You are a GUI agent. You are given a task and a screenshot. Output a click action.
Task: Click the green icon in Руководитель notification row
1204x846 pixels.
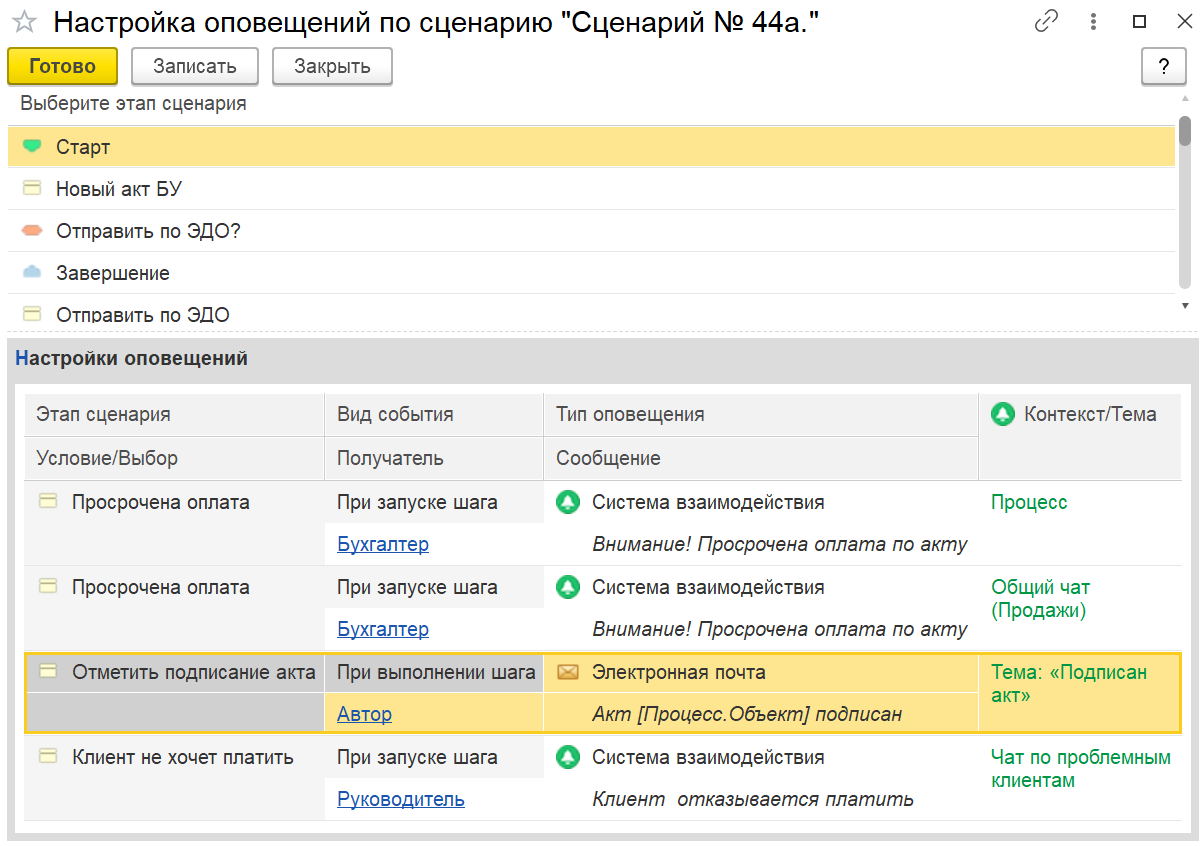click(x=568, y=757)
